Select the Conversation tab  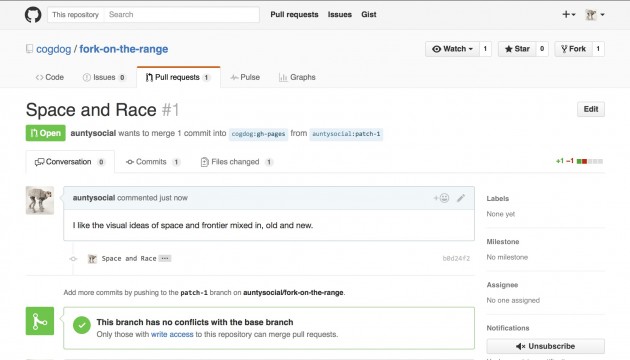pyautogui.click(x=70, y=162)
